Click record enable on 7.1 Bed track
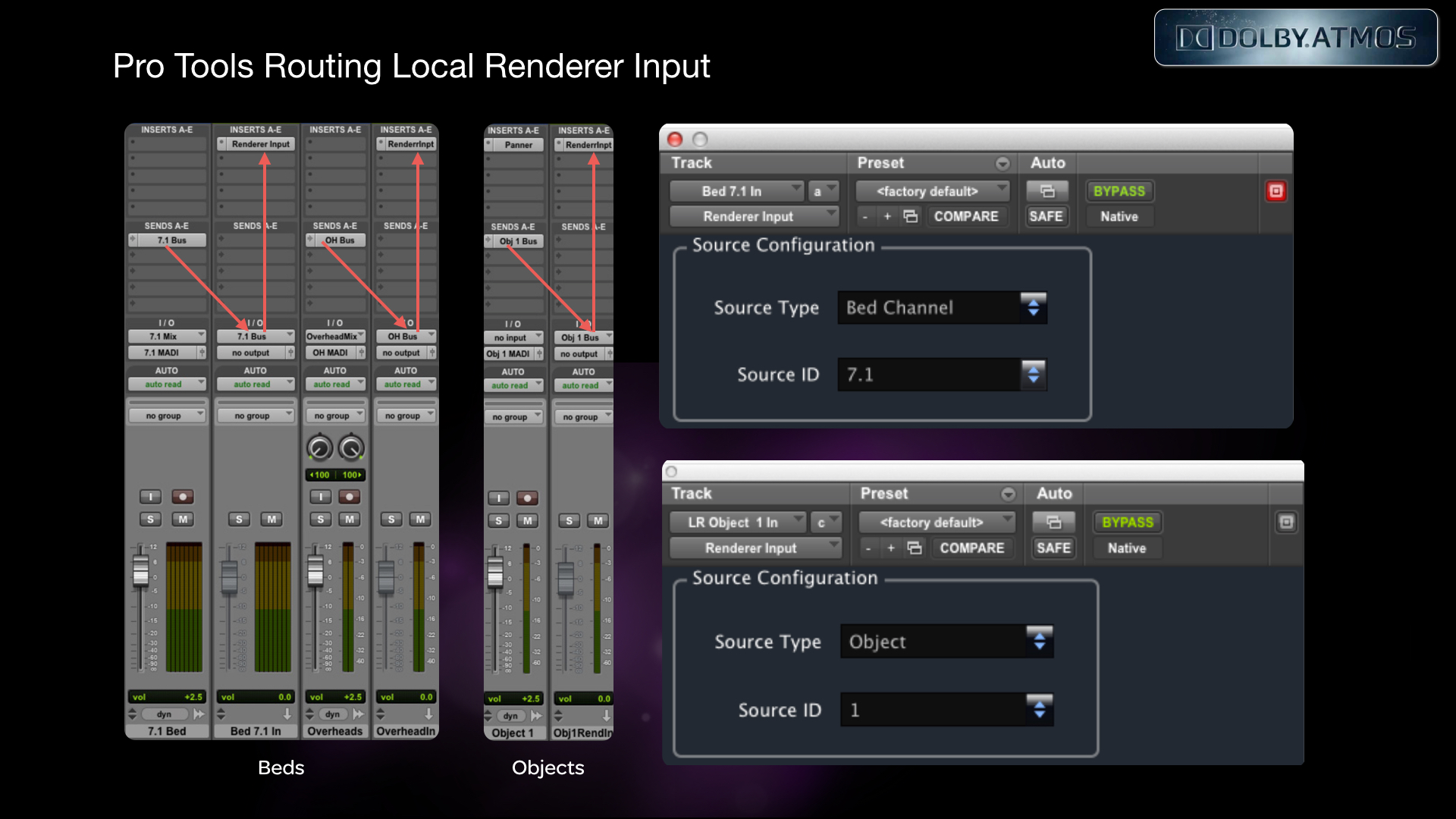 coord(182,497)
